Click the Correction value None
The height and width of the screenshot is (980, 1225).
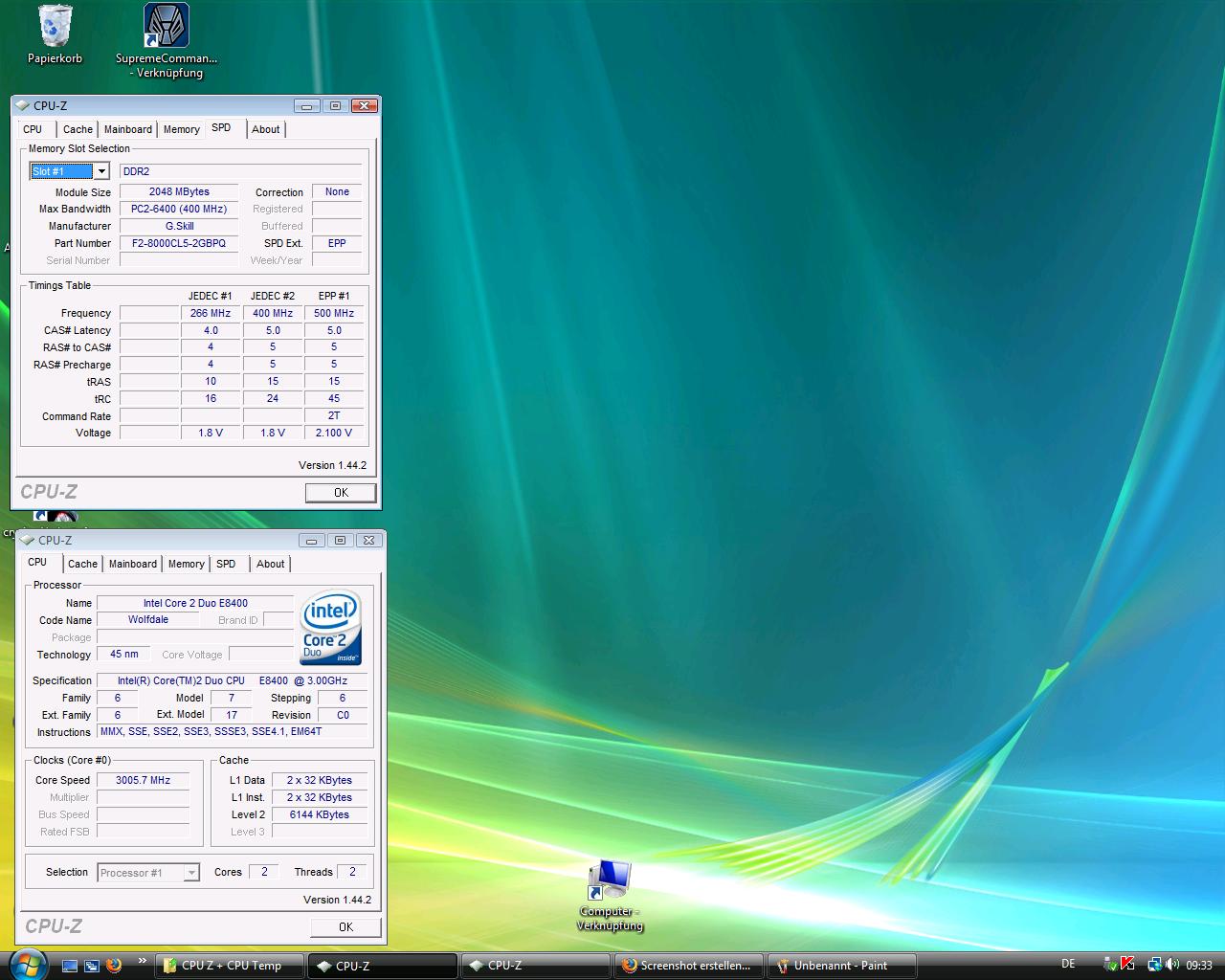coord(337,191)
